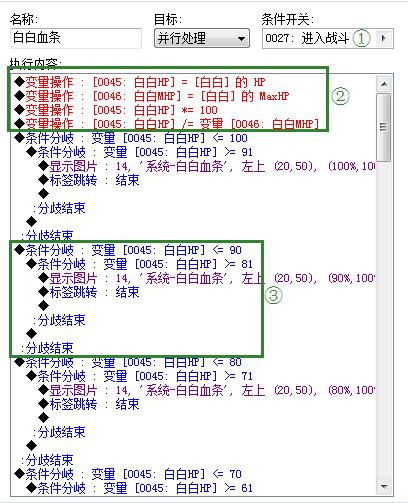The width and height of the screenshot is (408, 503).
Task: Select line 条件分歧 变量 [0045: 白白HP] >= 61
Action: click(139, 488)
